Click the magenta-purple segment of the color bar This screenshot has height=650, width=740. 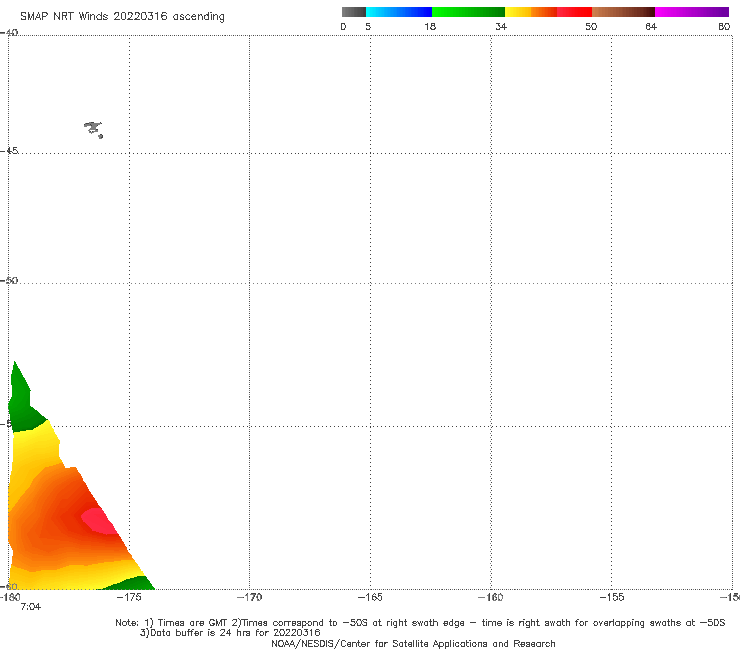(x=692, y=12)
